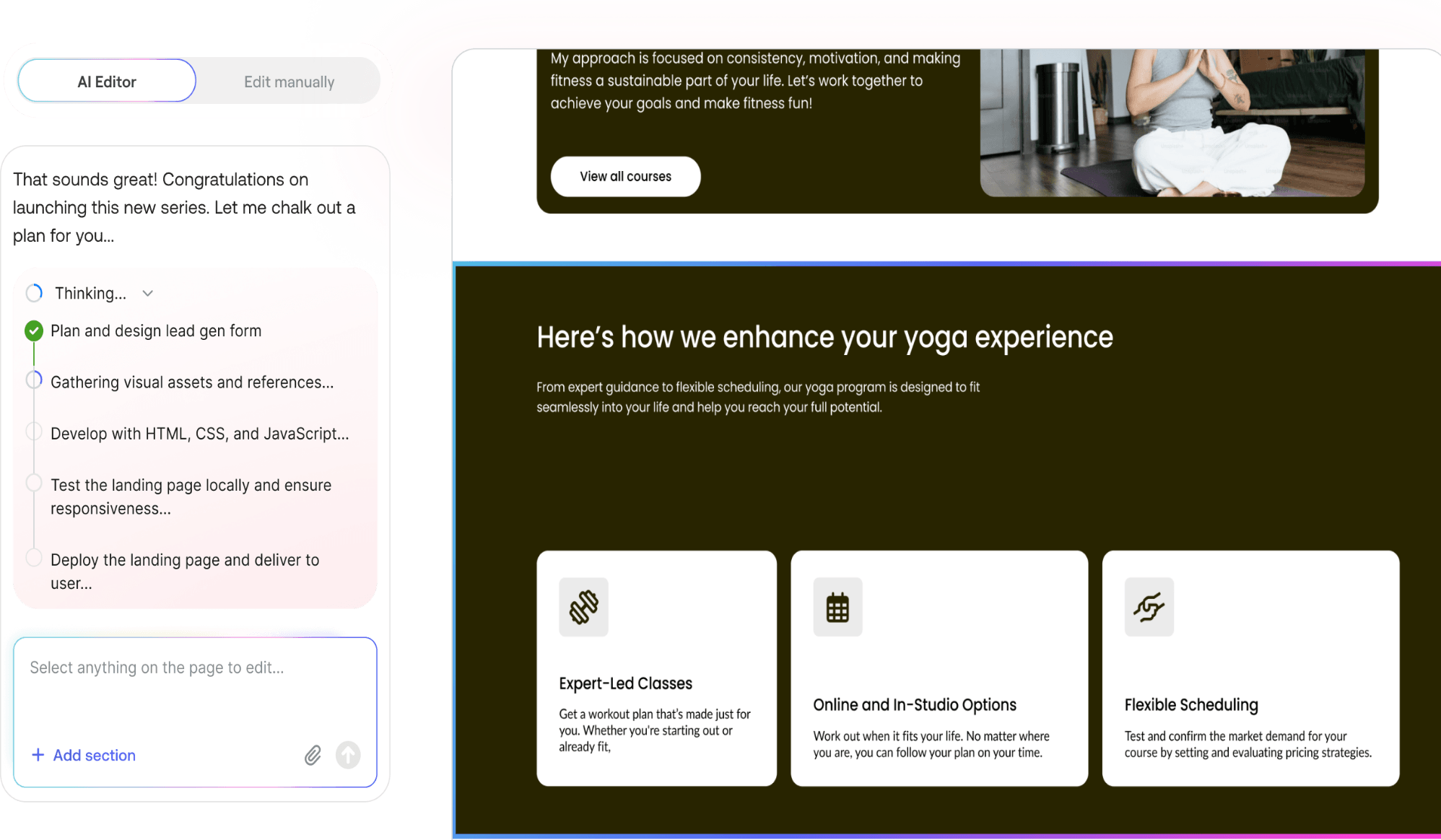Click the paperclip attachment icon
The height and width of the screenshot is (840, 1441).
point(313,755)
